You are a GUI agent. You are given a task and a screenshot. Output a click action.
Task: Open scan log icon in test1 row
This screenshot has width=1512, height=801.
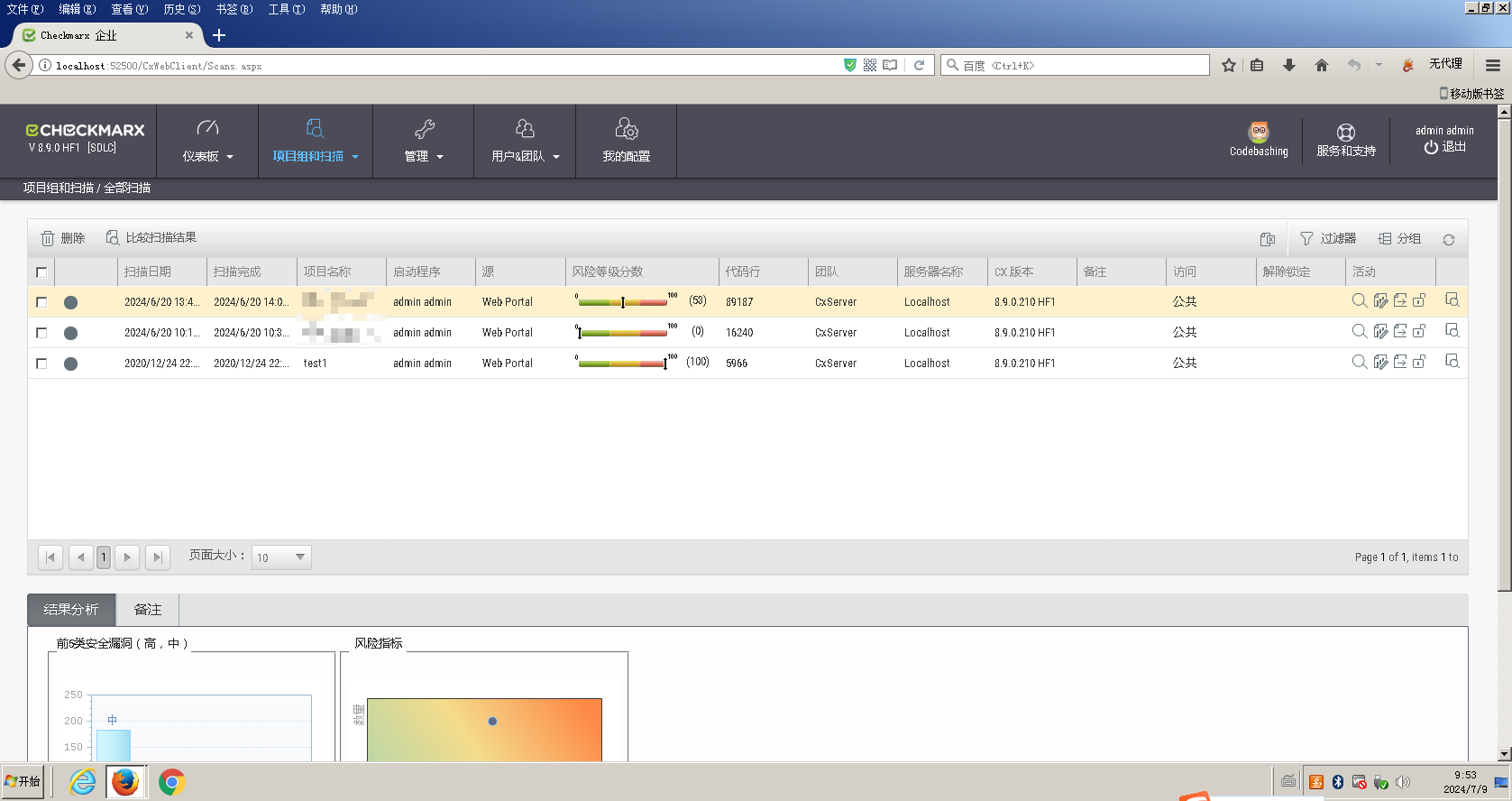click(x=1452, y=361)
